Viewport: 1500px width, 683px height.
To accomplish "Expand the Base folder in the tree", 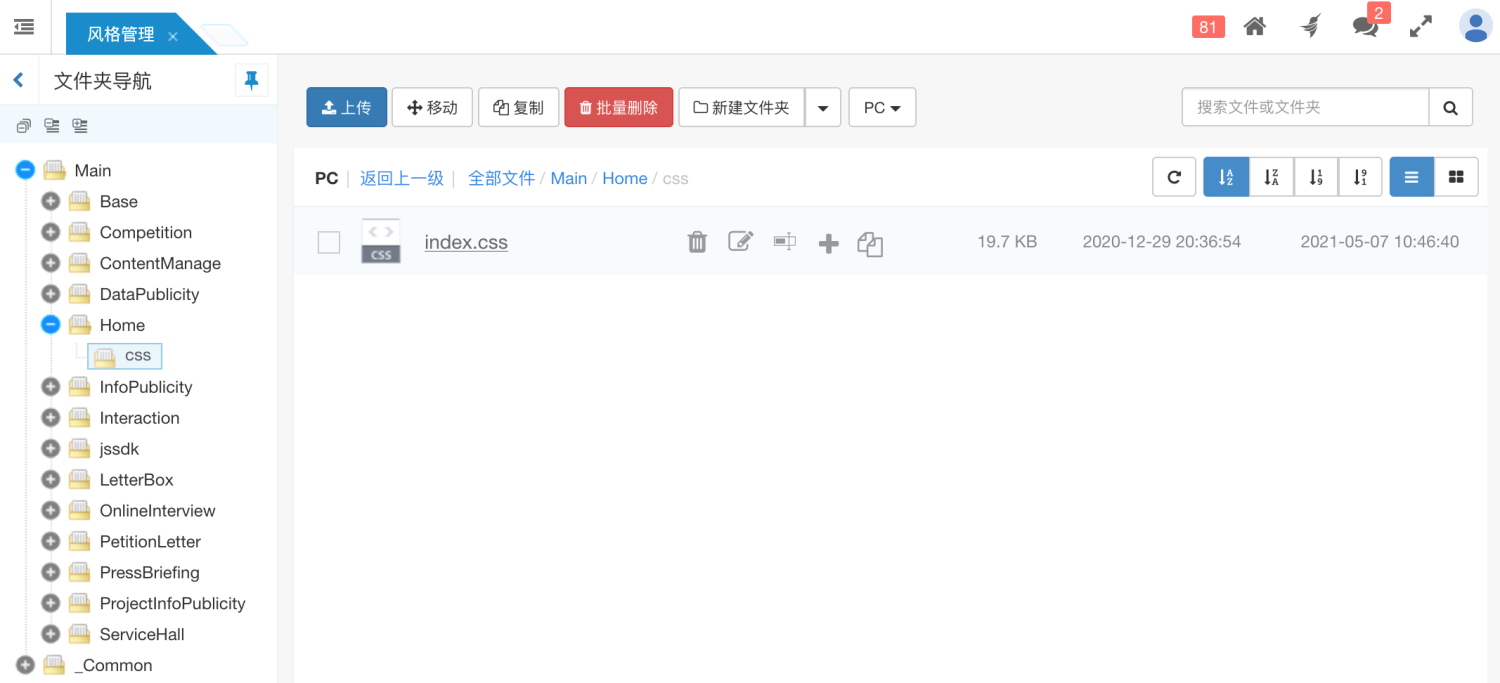I will (50, 201).
